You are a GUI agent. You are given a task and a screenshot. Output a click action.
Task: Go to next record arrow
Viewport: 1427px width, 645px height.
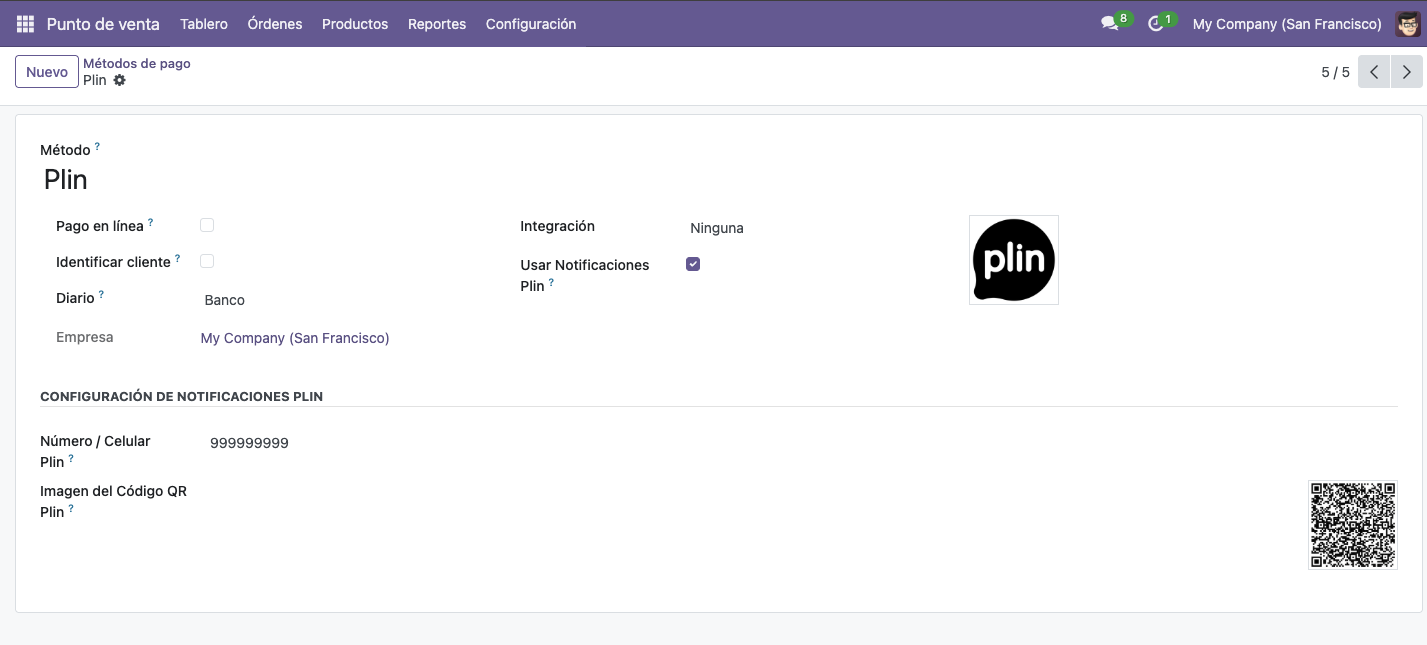pos(1407,72)
